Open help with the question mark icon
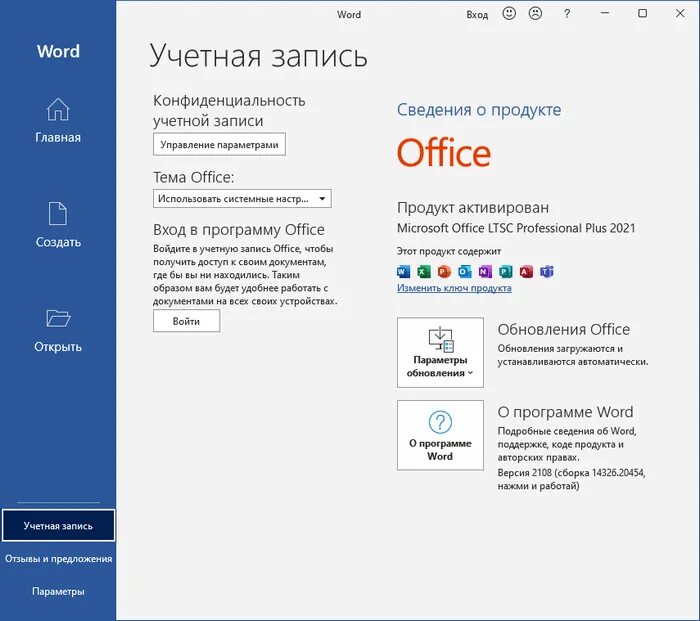 point(567,14)
